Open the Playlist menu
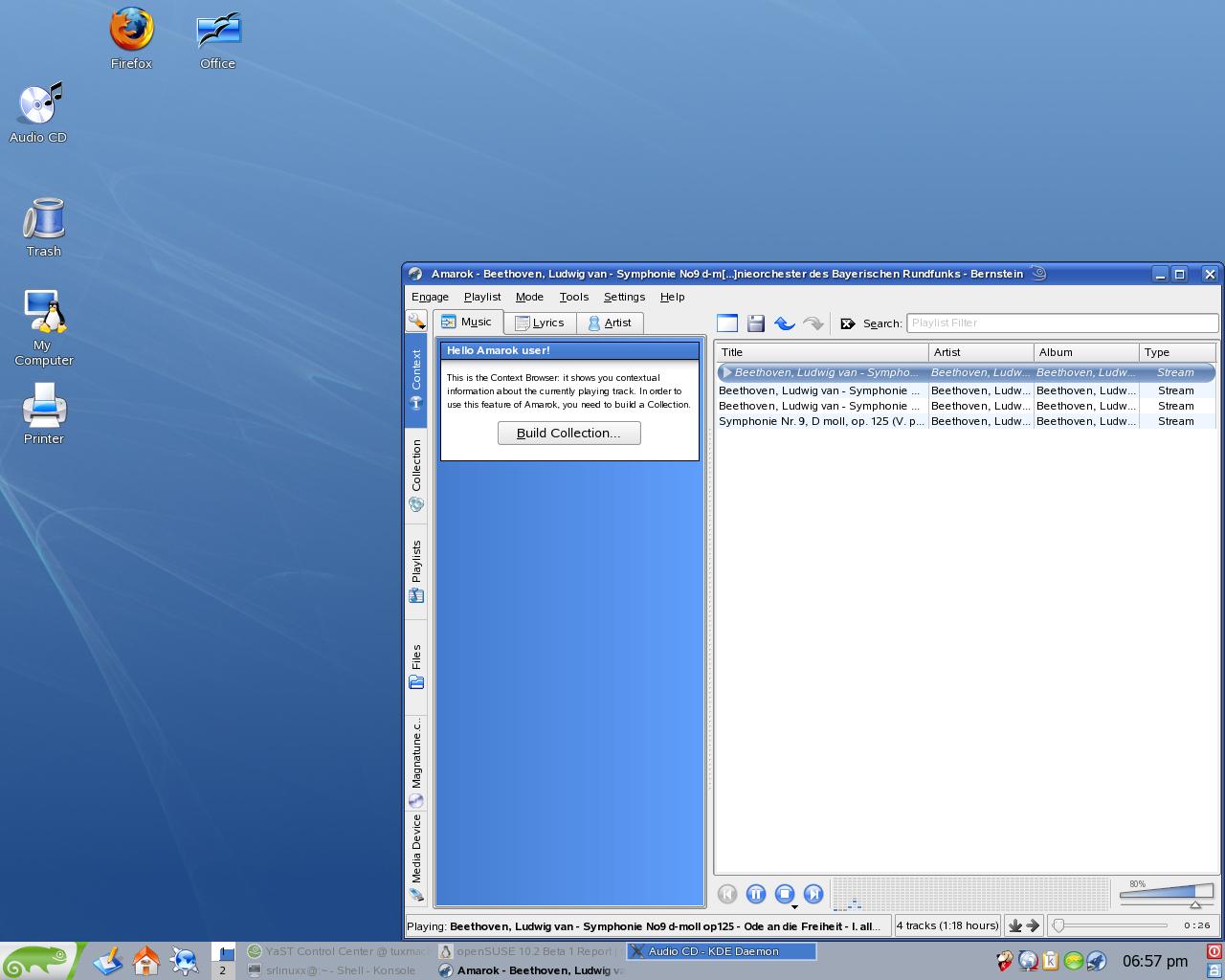 click(482, 297)
